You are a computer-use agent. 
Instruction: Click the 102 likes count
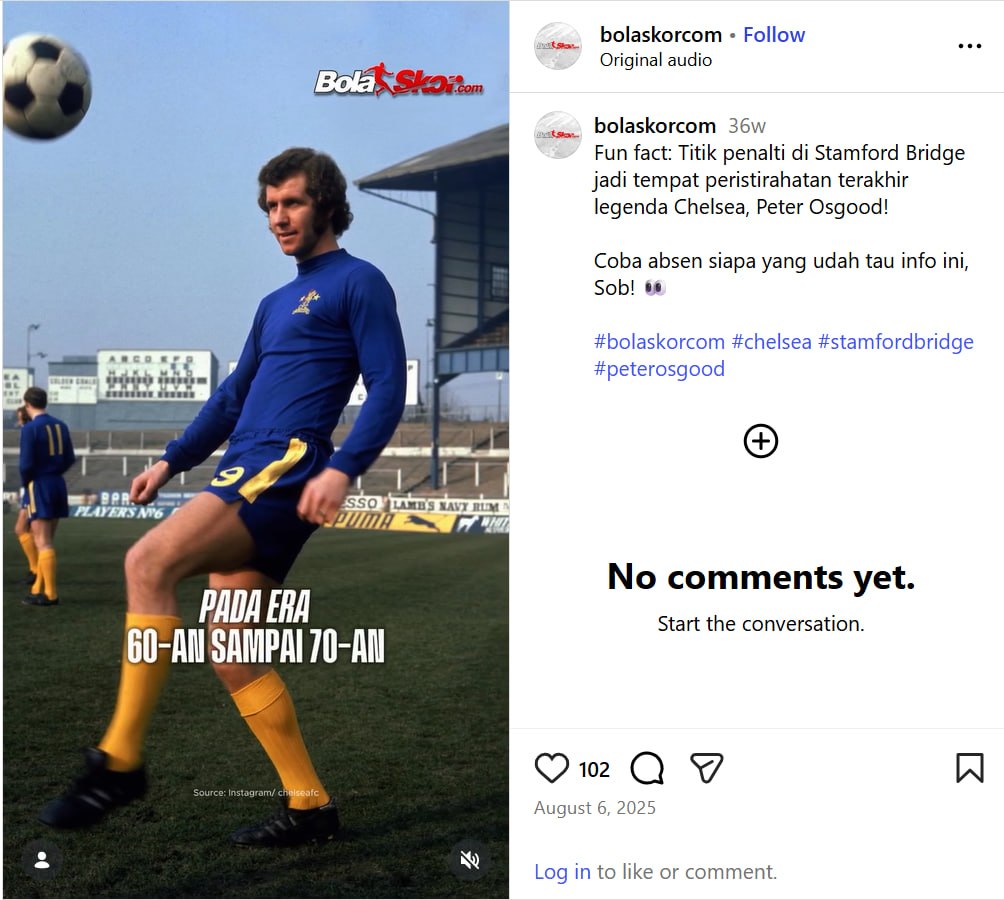(592, 770)
